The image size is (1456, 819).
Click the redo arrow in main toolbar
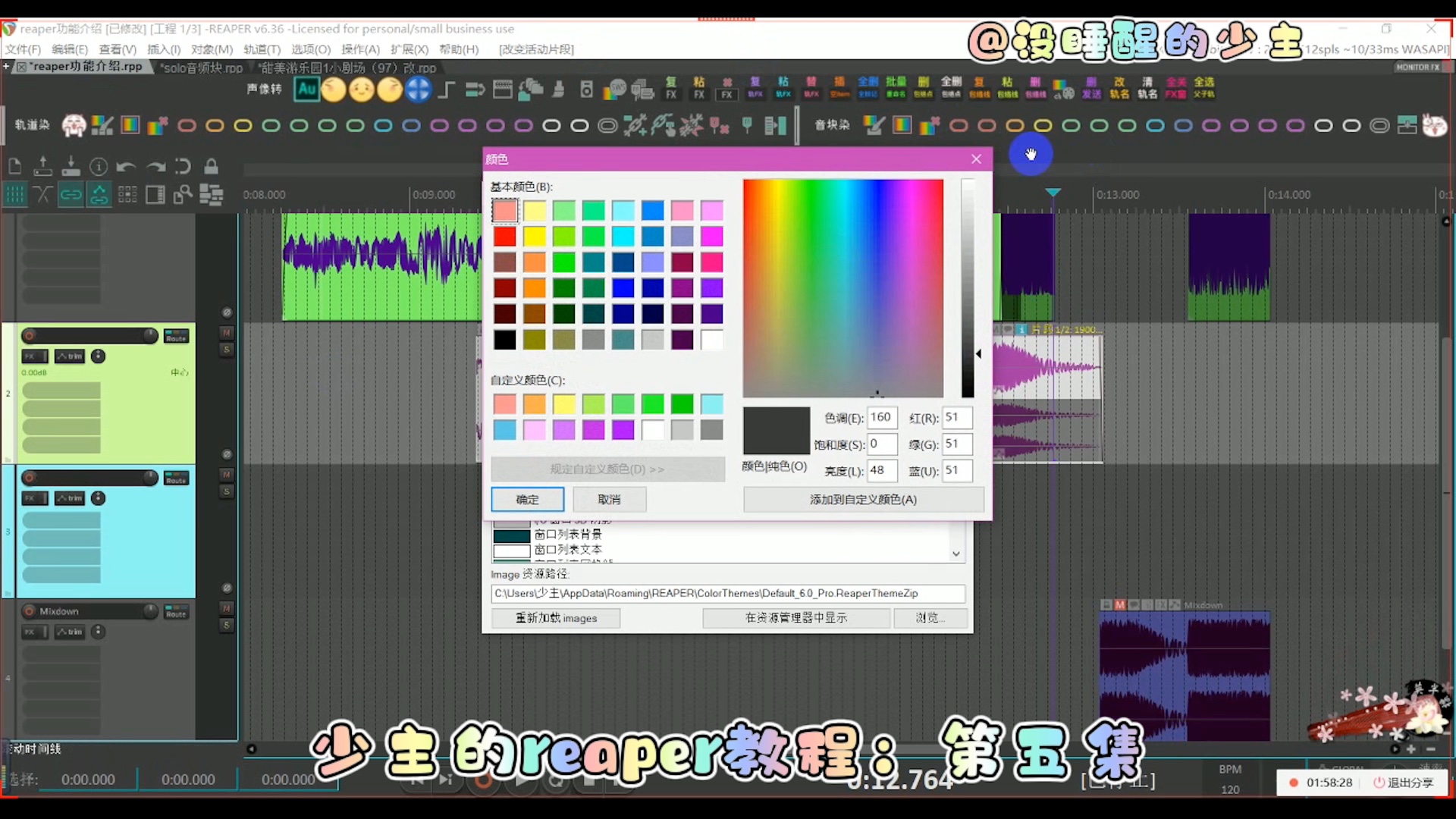tap(155, 167)
